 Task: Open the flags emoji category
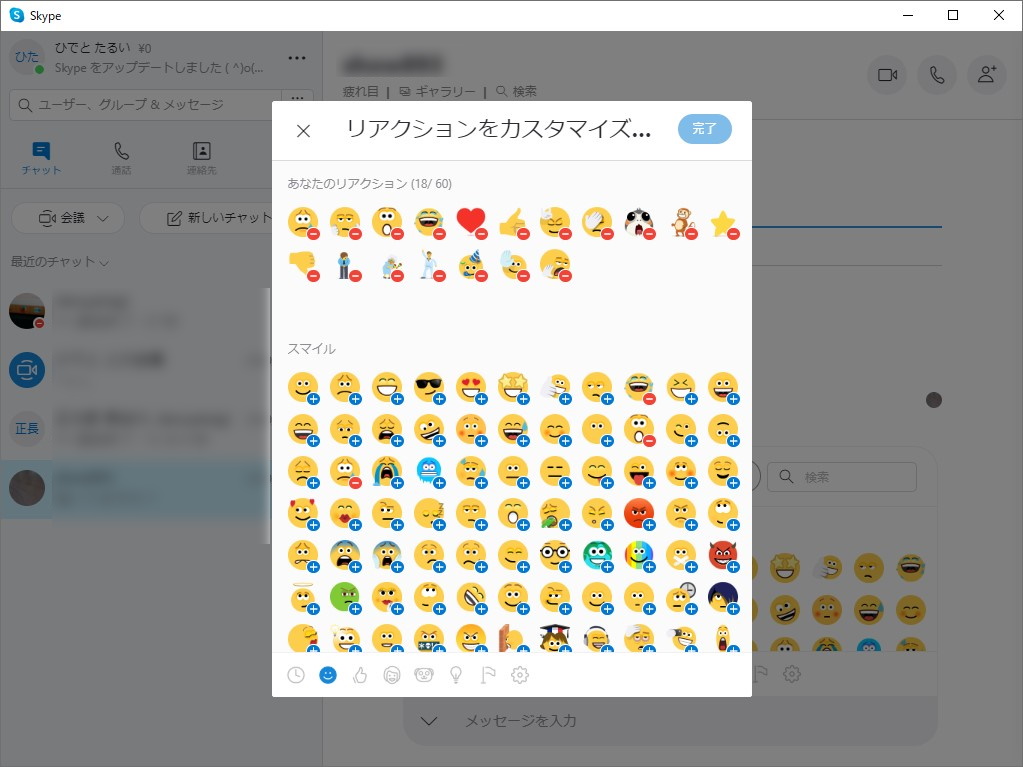click(x=488, y=675)
